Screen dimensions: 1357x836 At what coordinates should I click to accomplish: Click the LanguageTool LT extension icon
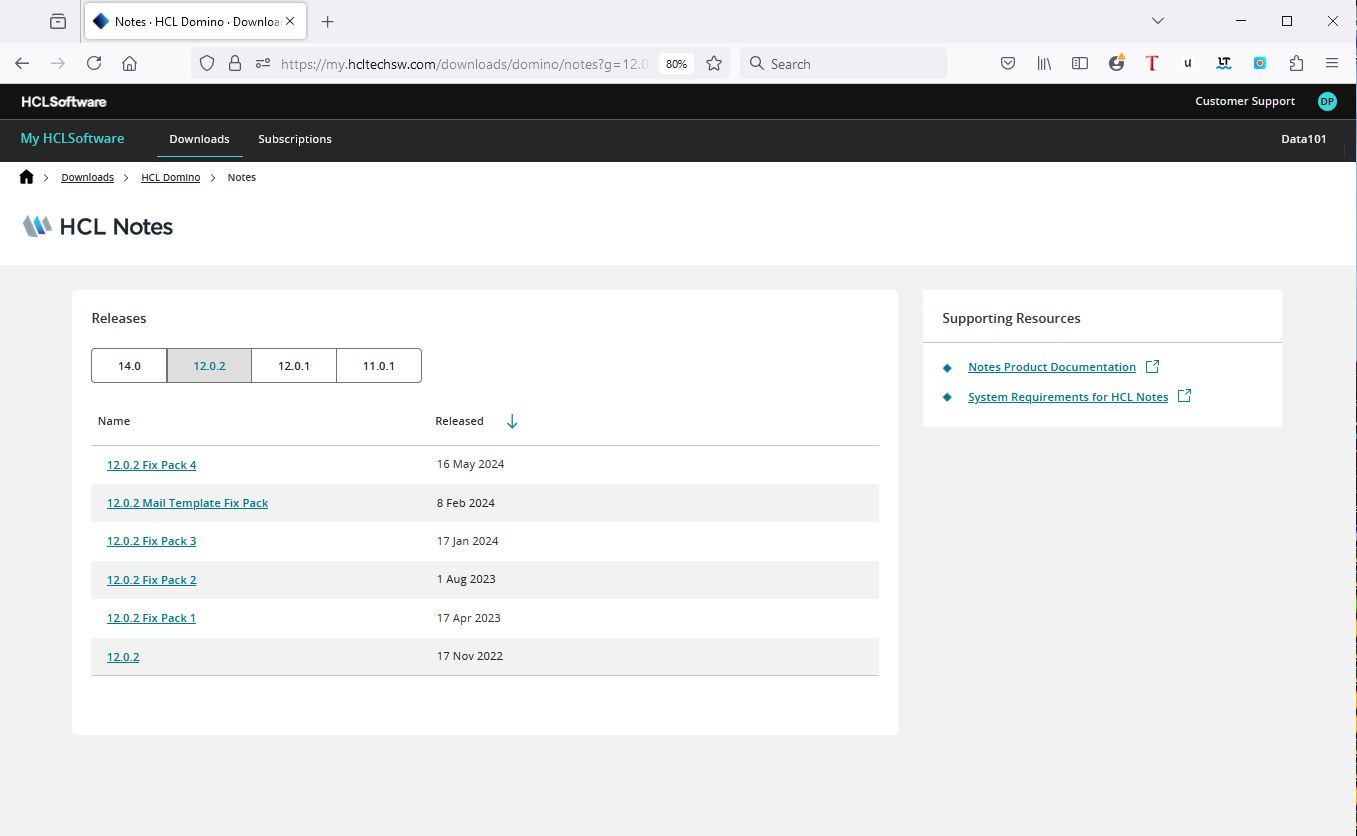pos(1224,63)
